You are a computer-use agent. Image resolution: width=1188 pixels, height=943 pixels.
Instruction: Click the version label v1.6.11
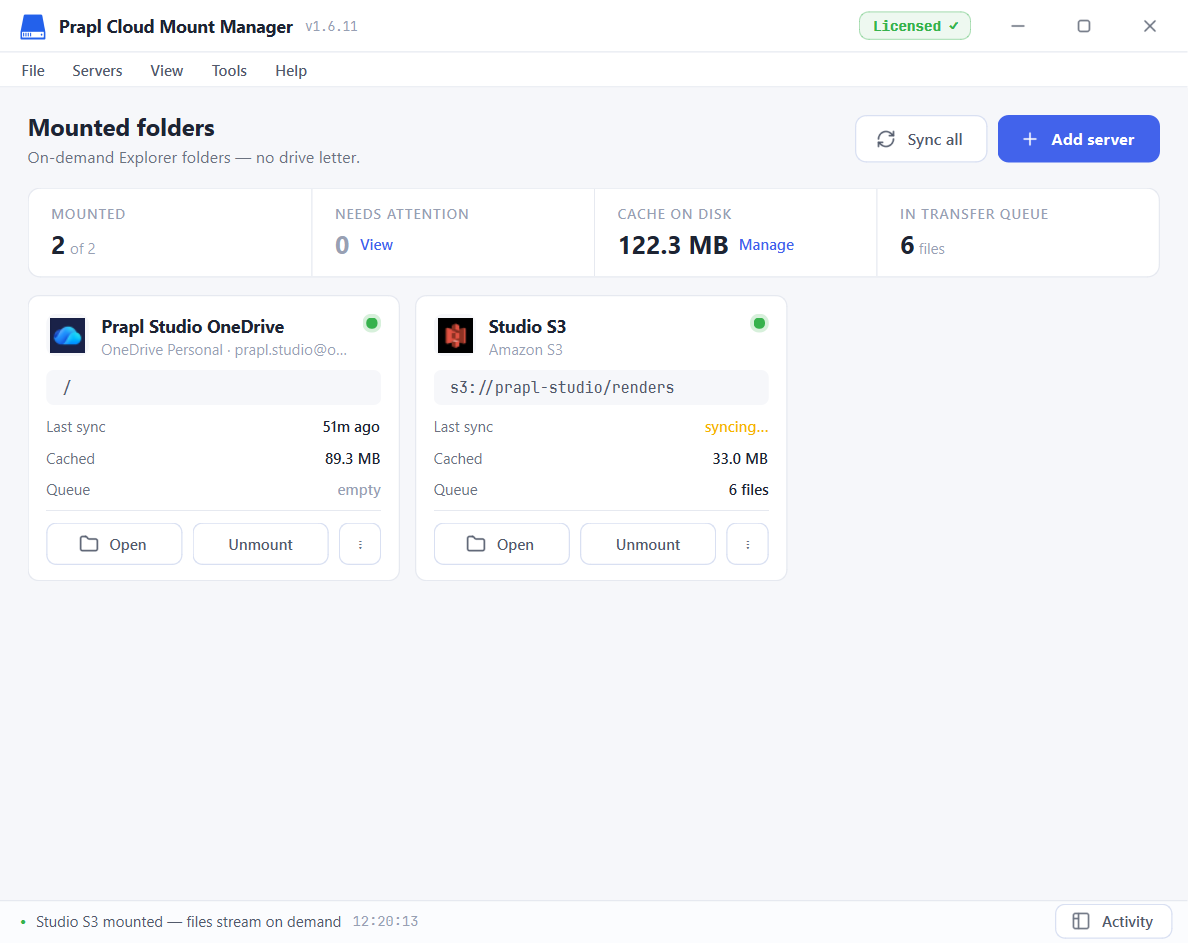[x=331, y=27]
